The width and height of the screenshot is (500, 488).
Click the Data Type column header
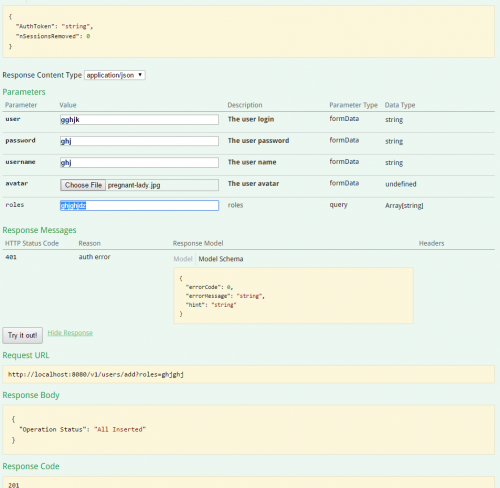point(400,105)
